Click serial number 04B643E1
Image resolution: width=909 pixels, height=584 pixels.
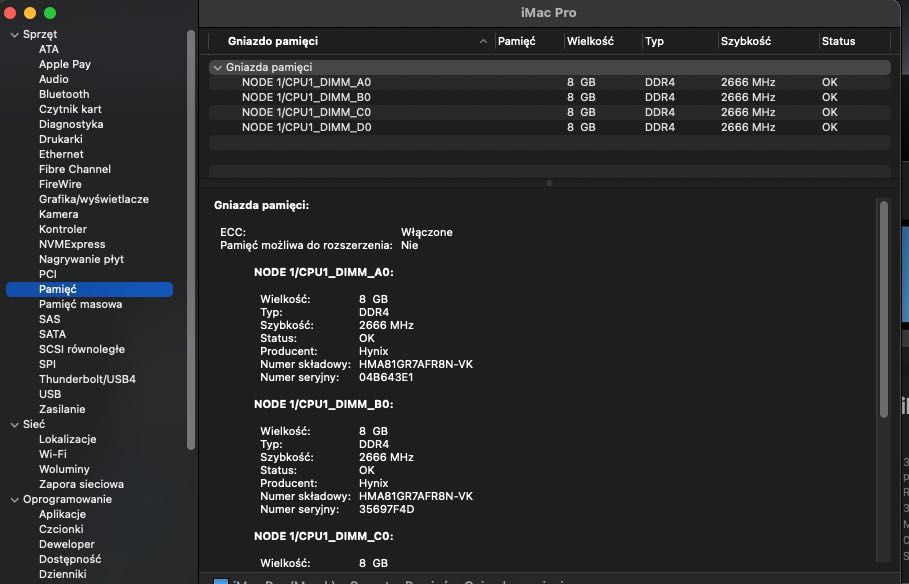pos(386,378)
